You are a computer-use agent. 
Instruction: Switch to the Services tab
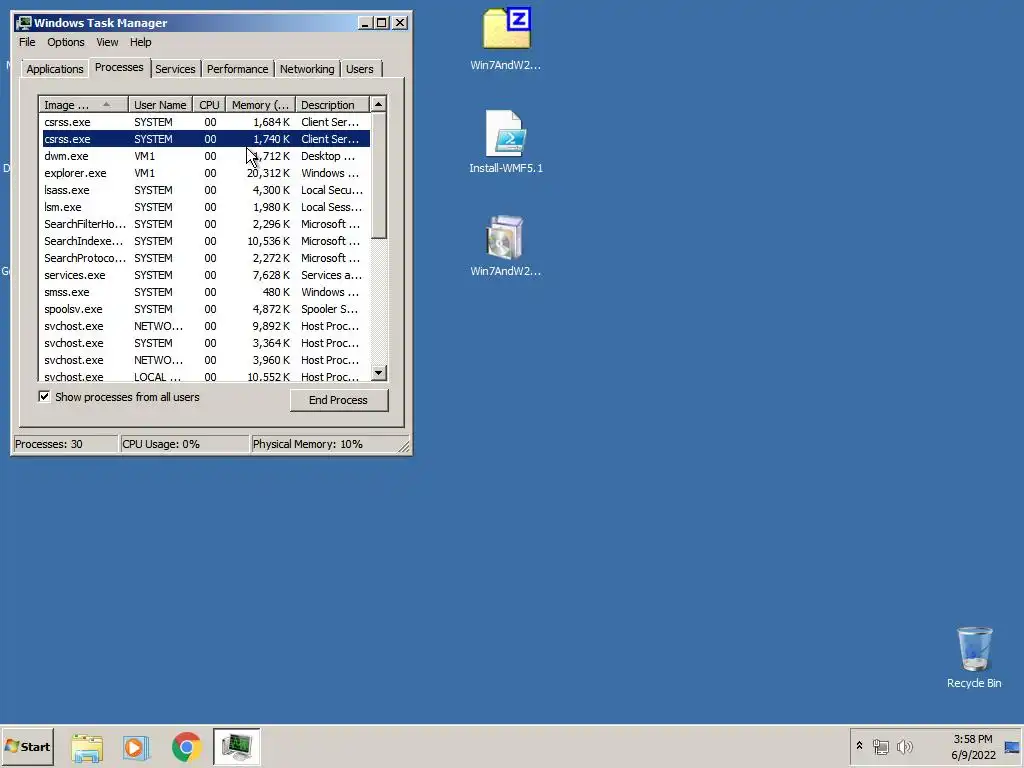[x=175, y=69]
